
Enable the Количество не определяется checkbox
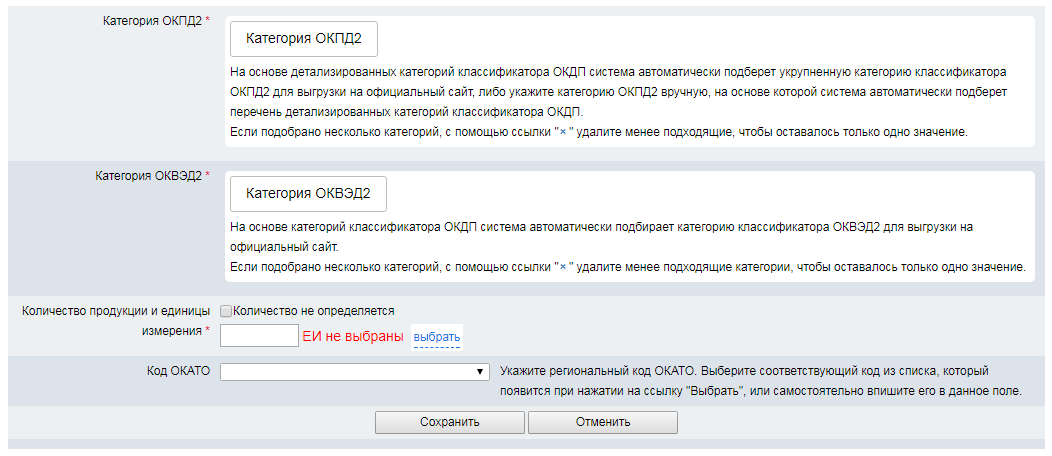225,311
